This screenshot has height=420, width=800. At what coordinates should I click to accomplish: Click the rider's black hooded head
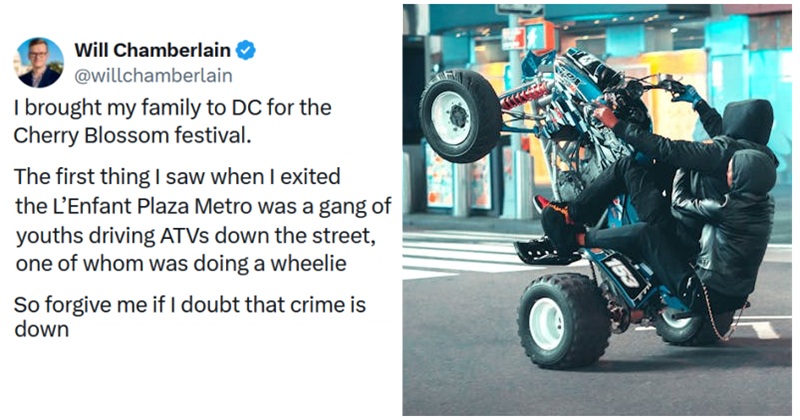pos(747,123)
